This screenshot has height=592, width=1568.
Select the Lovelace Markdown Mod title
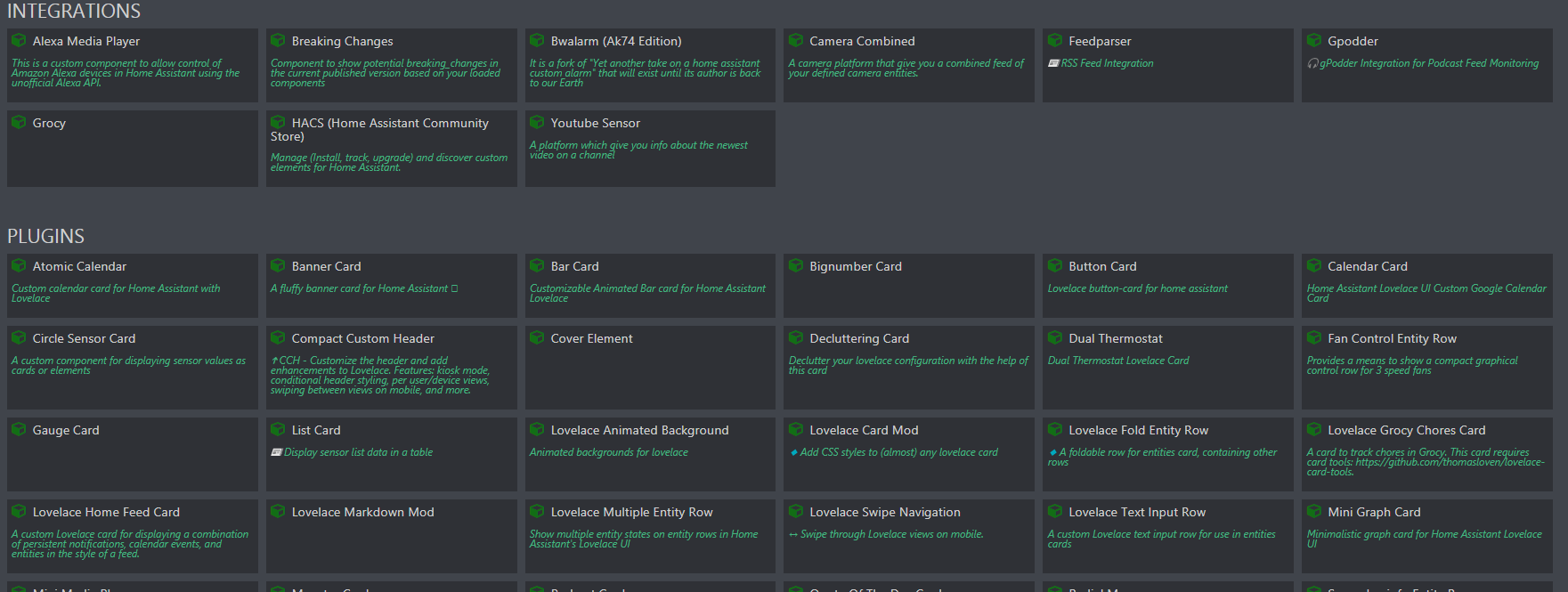pyautogui.click(x=363, y=512)
